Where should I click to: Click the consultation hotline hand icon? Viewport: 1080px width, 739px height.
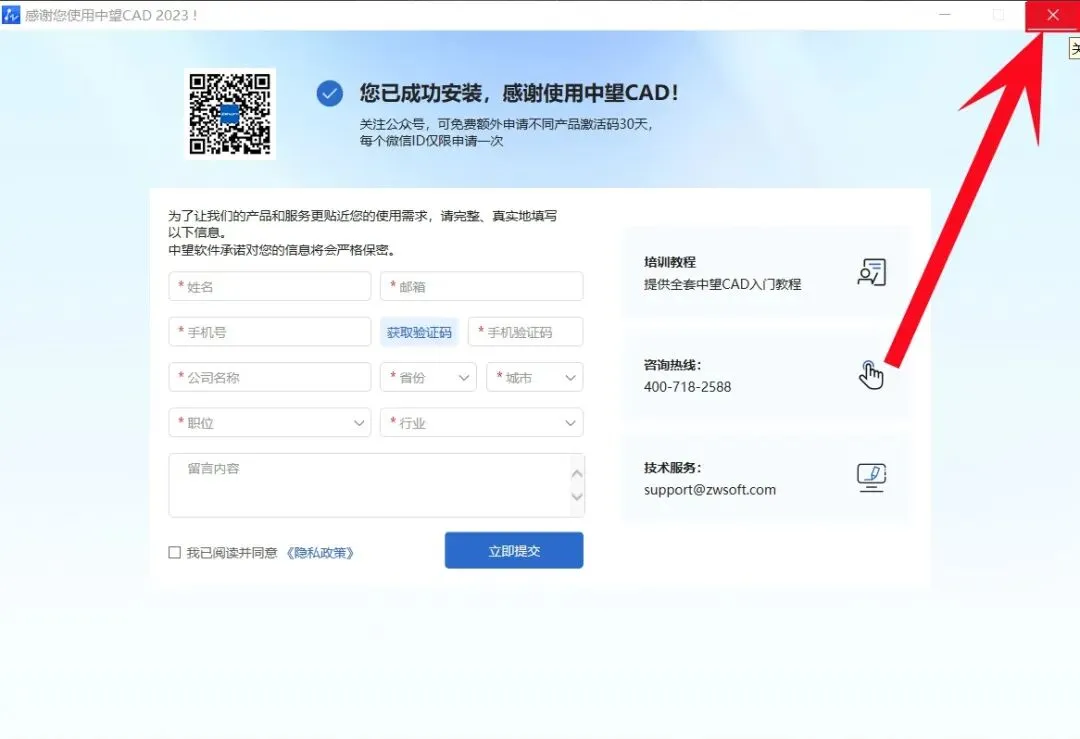871,375
